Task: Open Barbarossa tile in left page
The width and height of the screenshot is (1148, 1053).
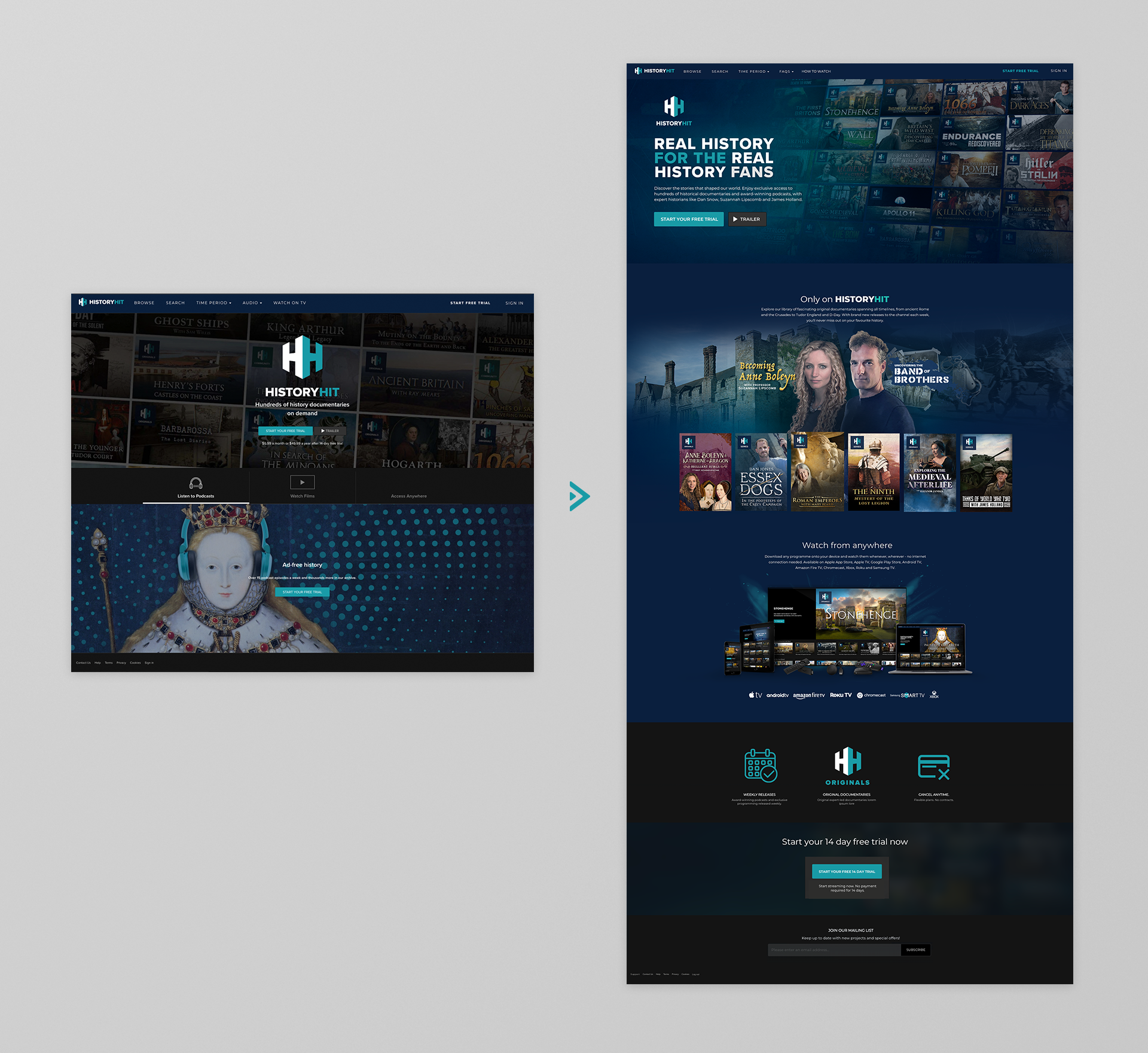Action: coord(185,434)
